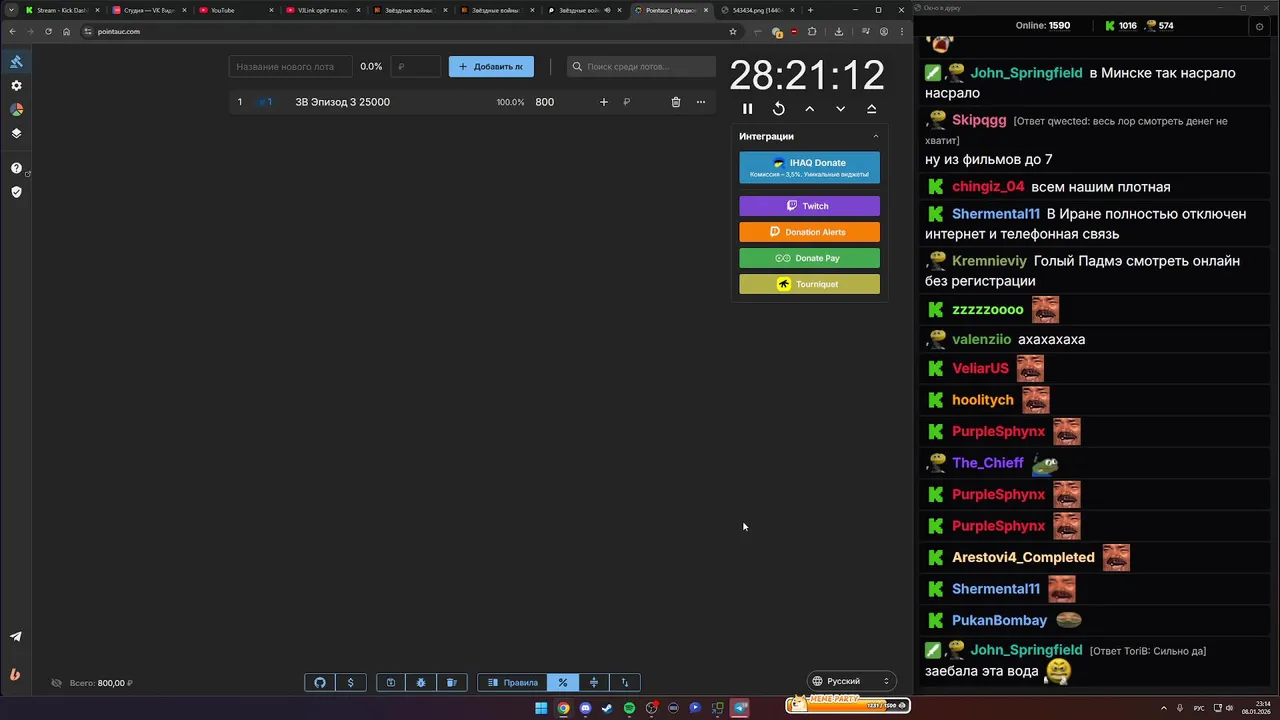The image size is (1280, 720).
Task: Open the layers icon in left sidebar
Action: pyautogui.click(x=16, y=133)
